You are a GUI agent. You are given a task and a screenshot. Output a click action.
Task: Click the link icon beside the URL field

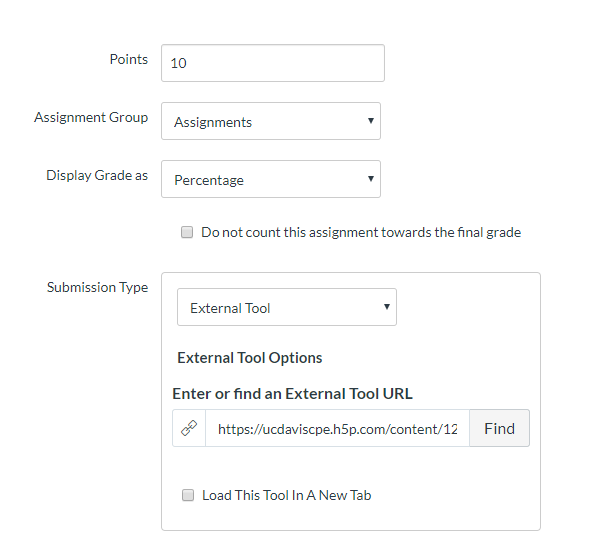click(x=189, y=428)
